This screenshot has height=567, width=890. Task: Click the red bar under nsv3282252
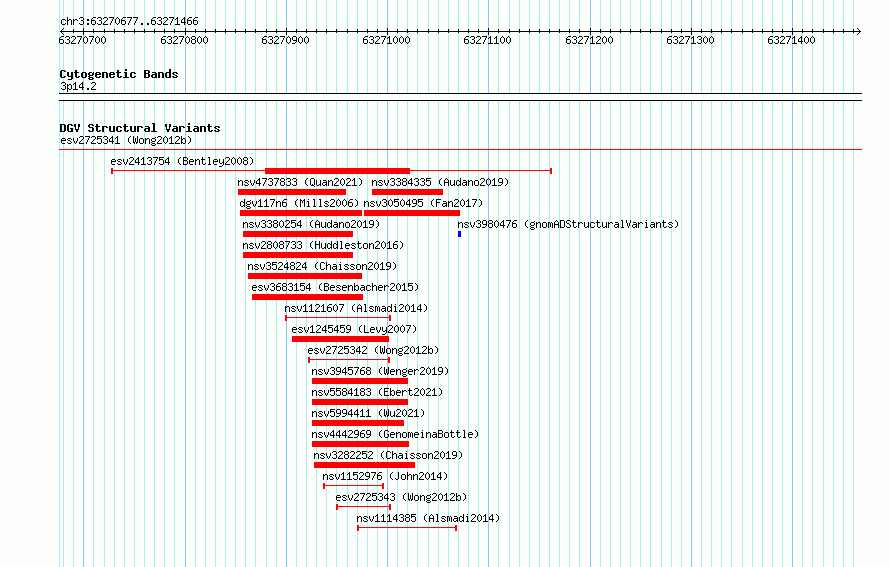(x=364, y=465)
